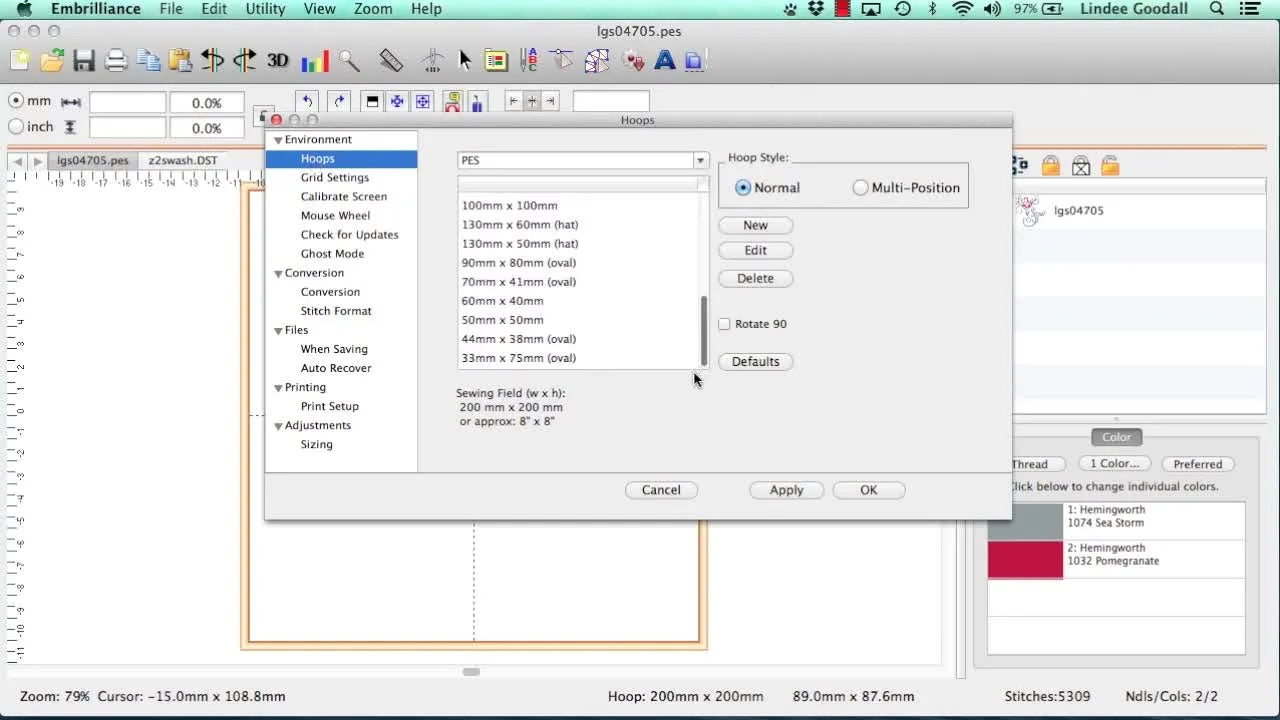Click the print icon in the toolbar
The image size is (1280, 720).
pyautogui.click(x=116, y=60)
